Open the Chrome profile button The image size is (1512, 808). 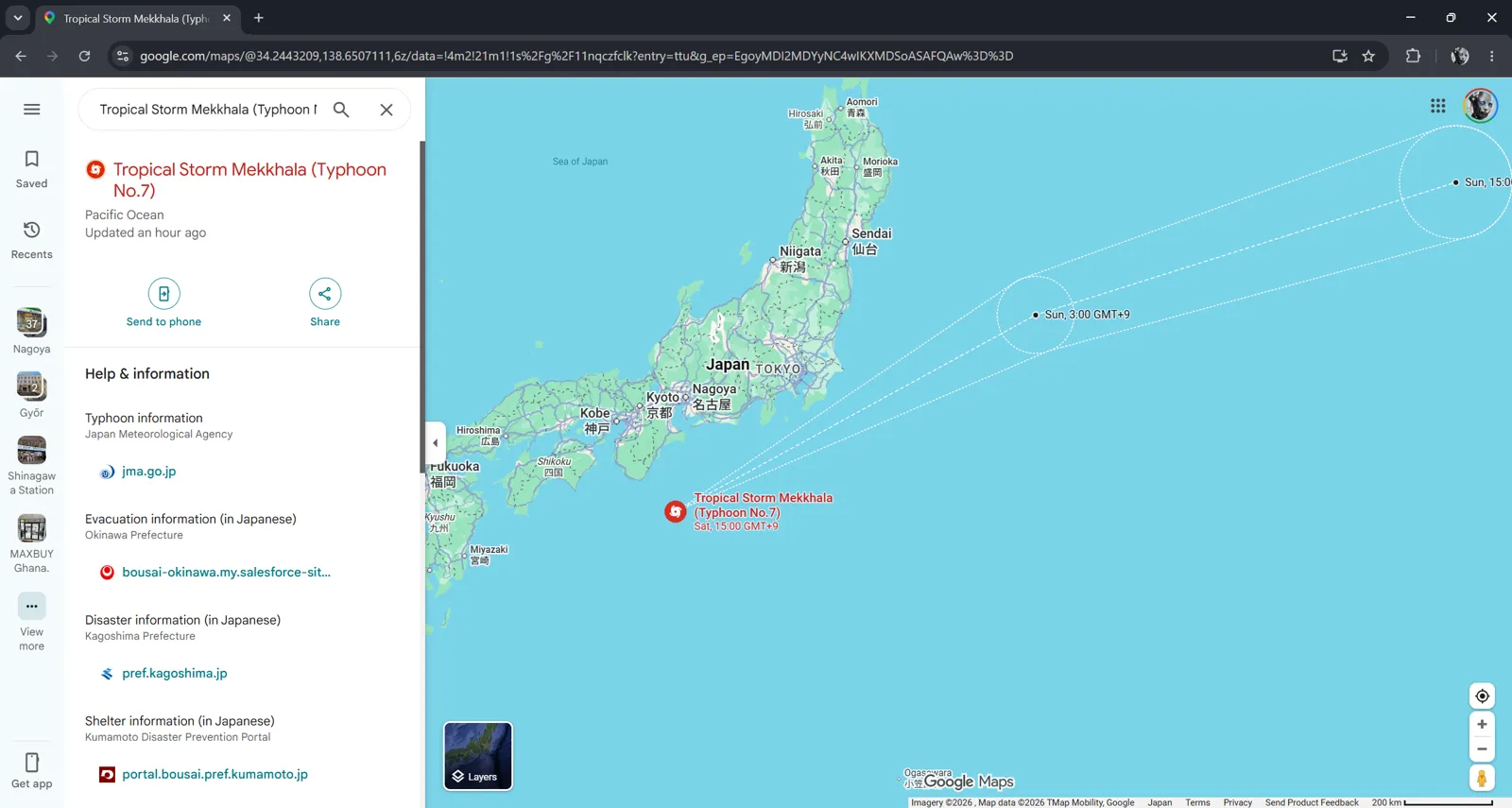[1460, 56]
